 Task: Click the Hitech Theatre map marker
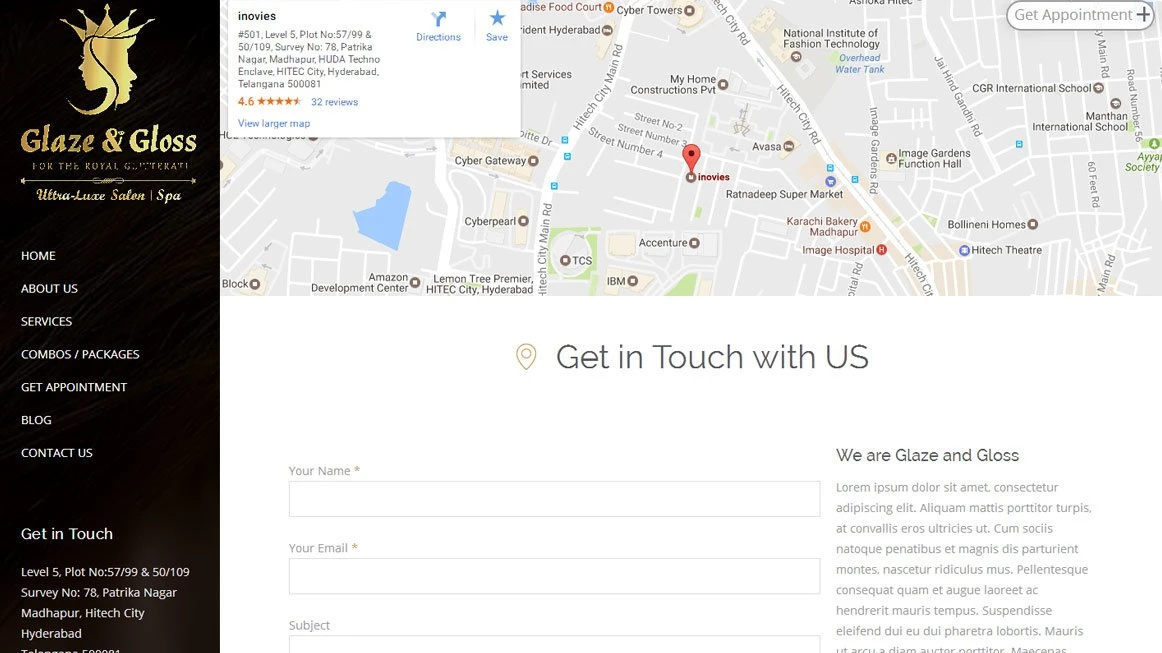964,251
